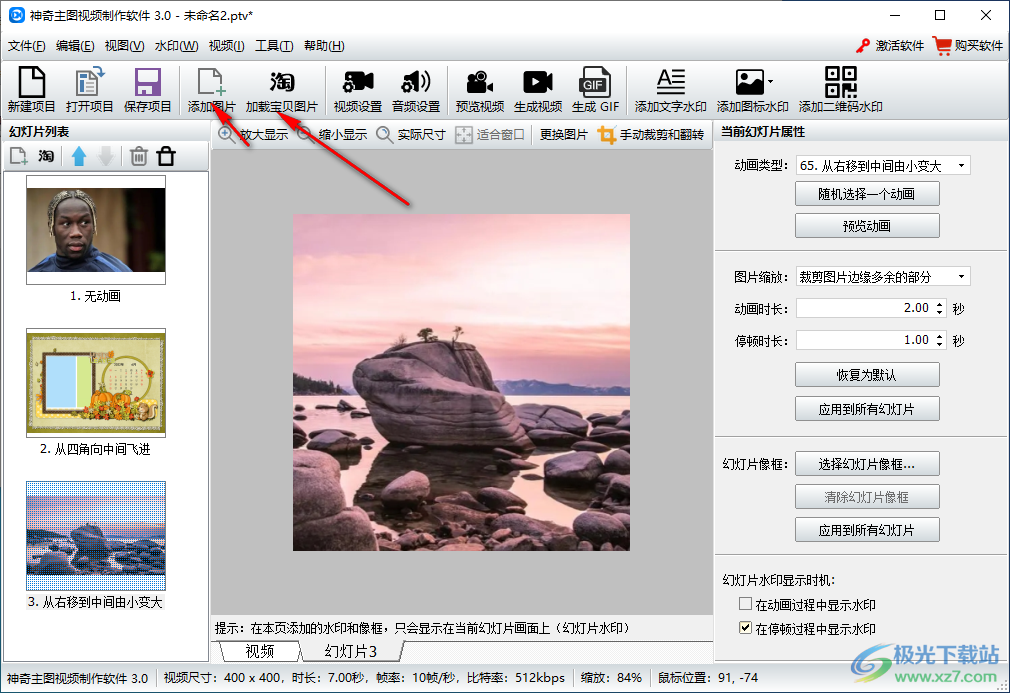
Task: Enable 在动画过程中显示水印 checkbox
Action: (x=745, y=604)
